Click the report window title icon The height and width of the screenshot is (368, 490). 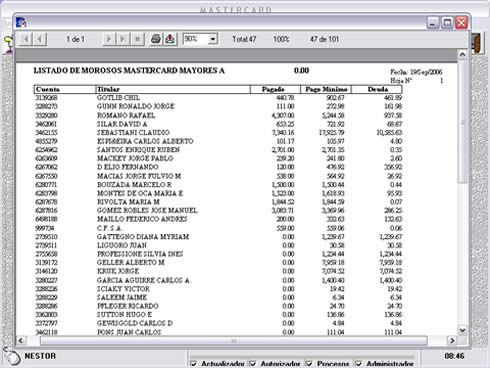pos(21,22)
